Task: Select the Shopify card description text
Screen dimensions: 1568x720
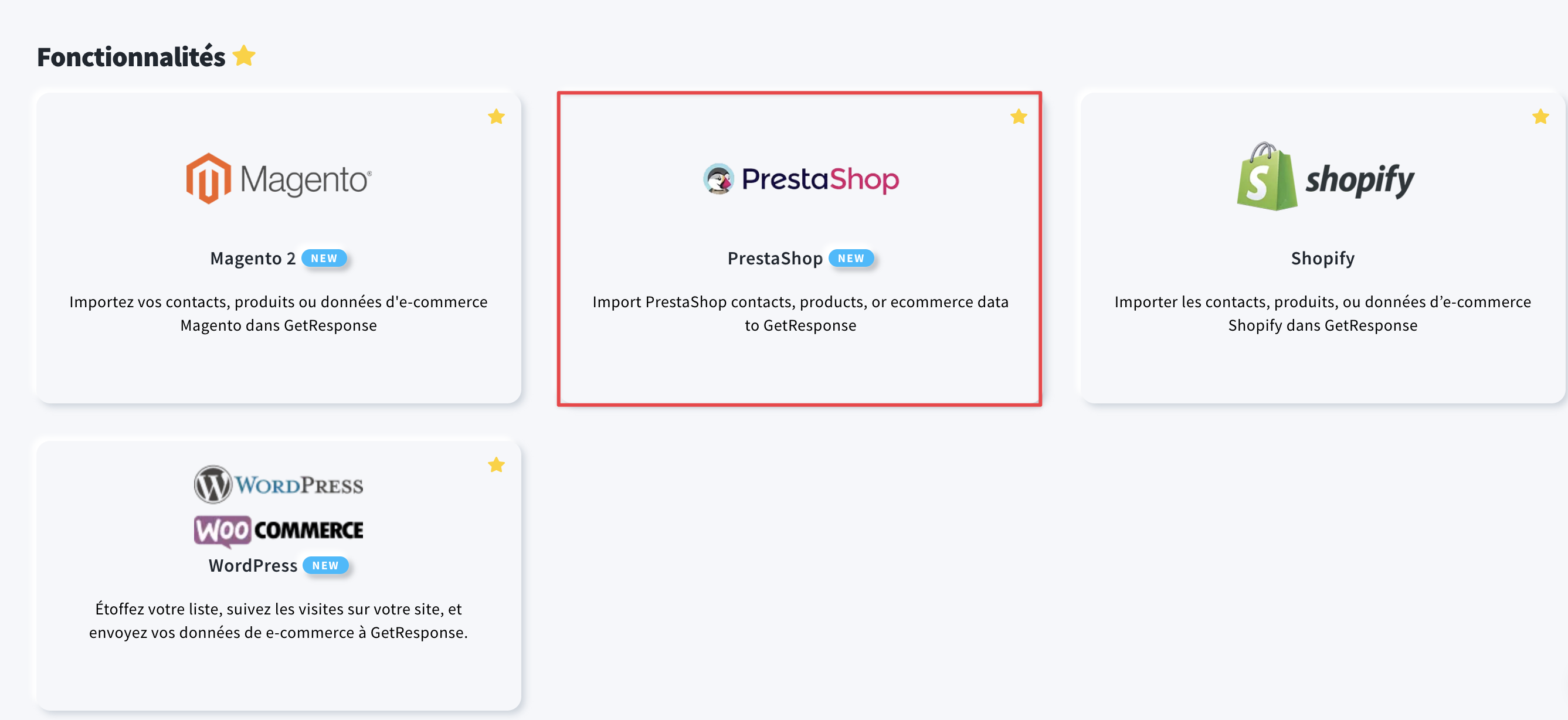Action: point(1323,314)
